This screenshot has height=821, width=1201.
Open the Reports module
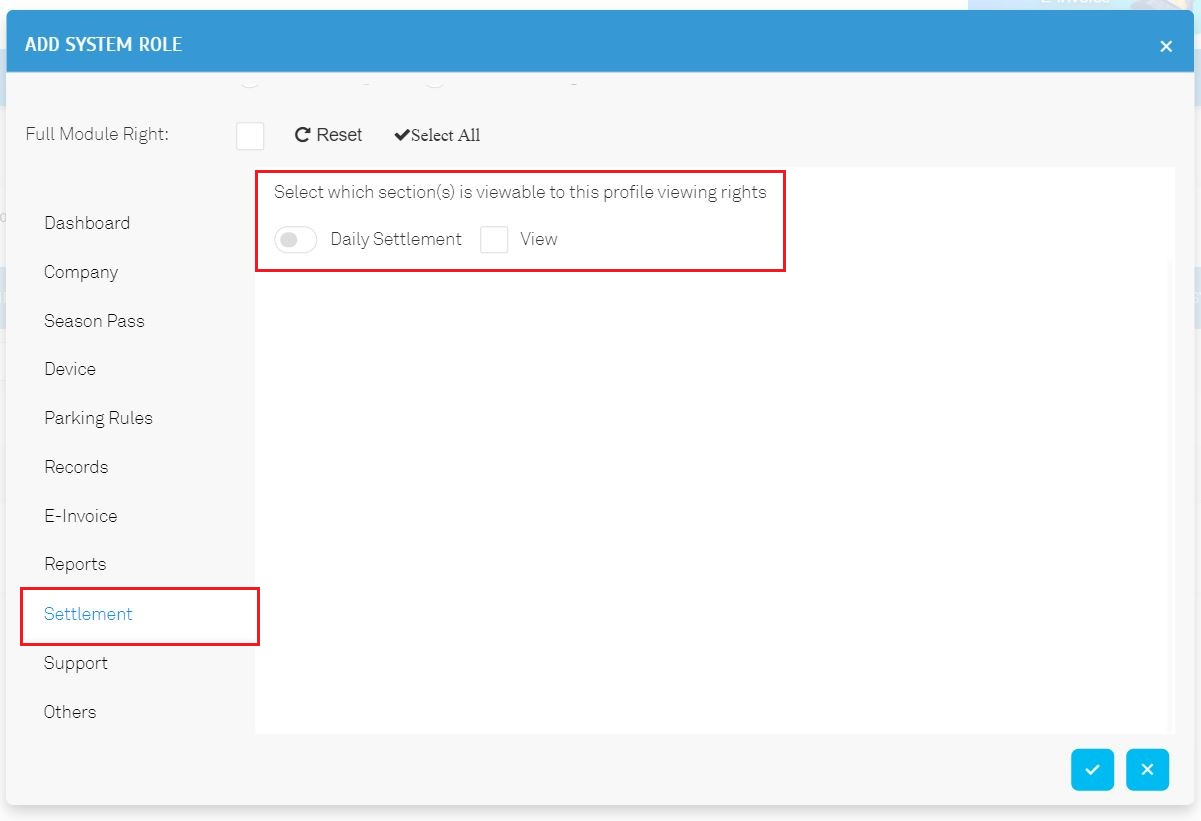(x=75, y=564)
